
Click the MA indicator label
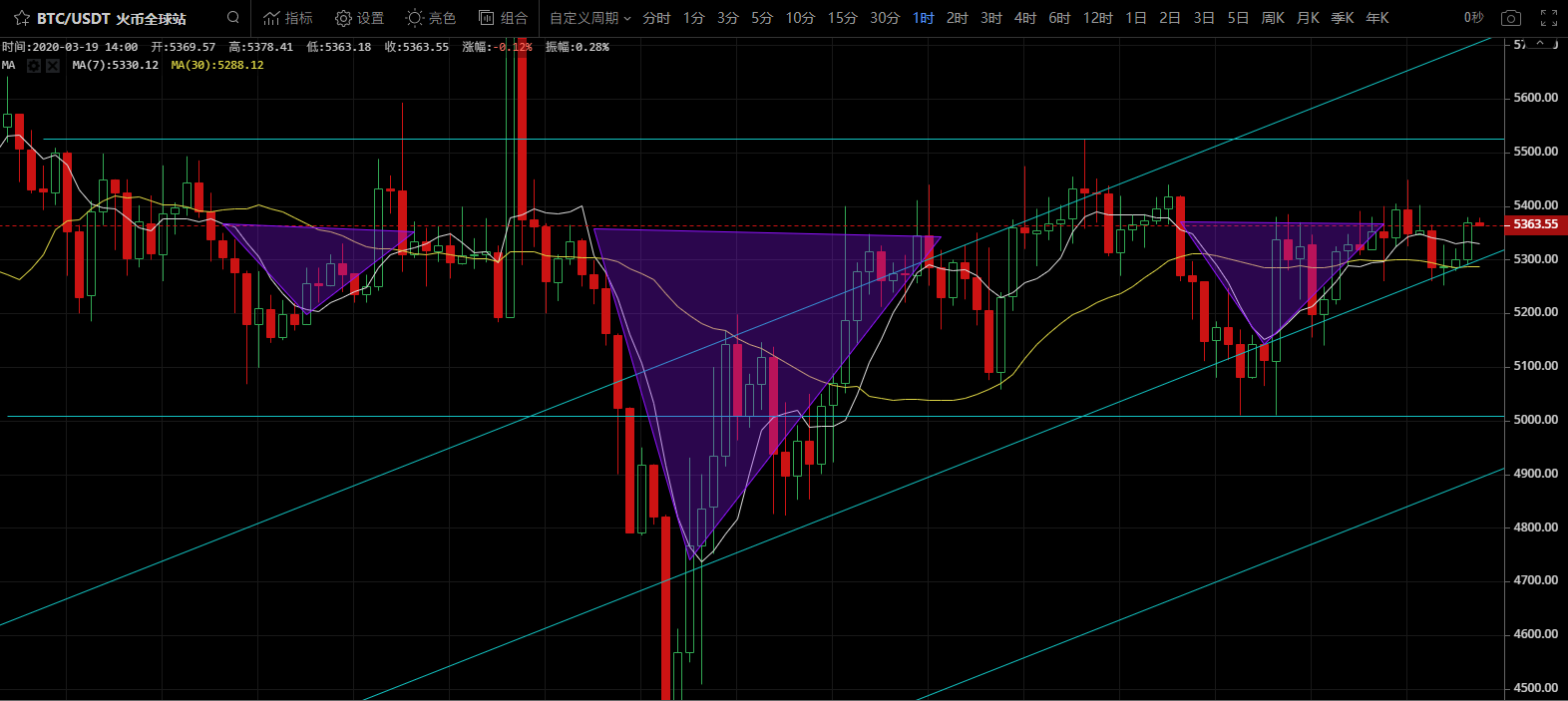click(x=9, y=65)
